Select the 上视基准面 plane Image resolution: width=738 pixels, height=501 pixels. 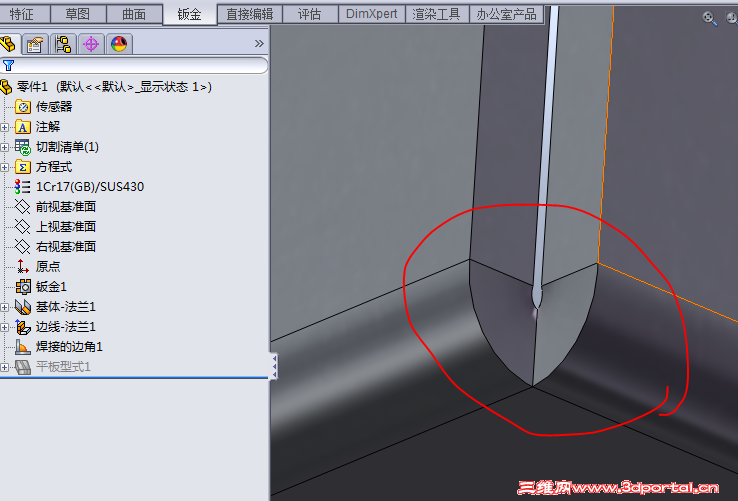pyautogui.click(x=66, y=226)
